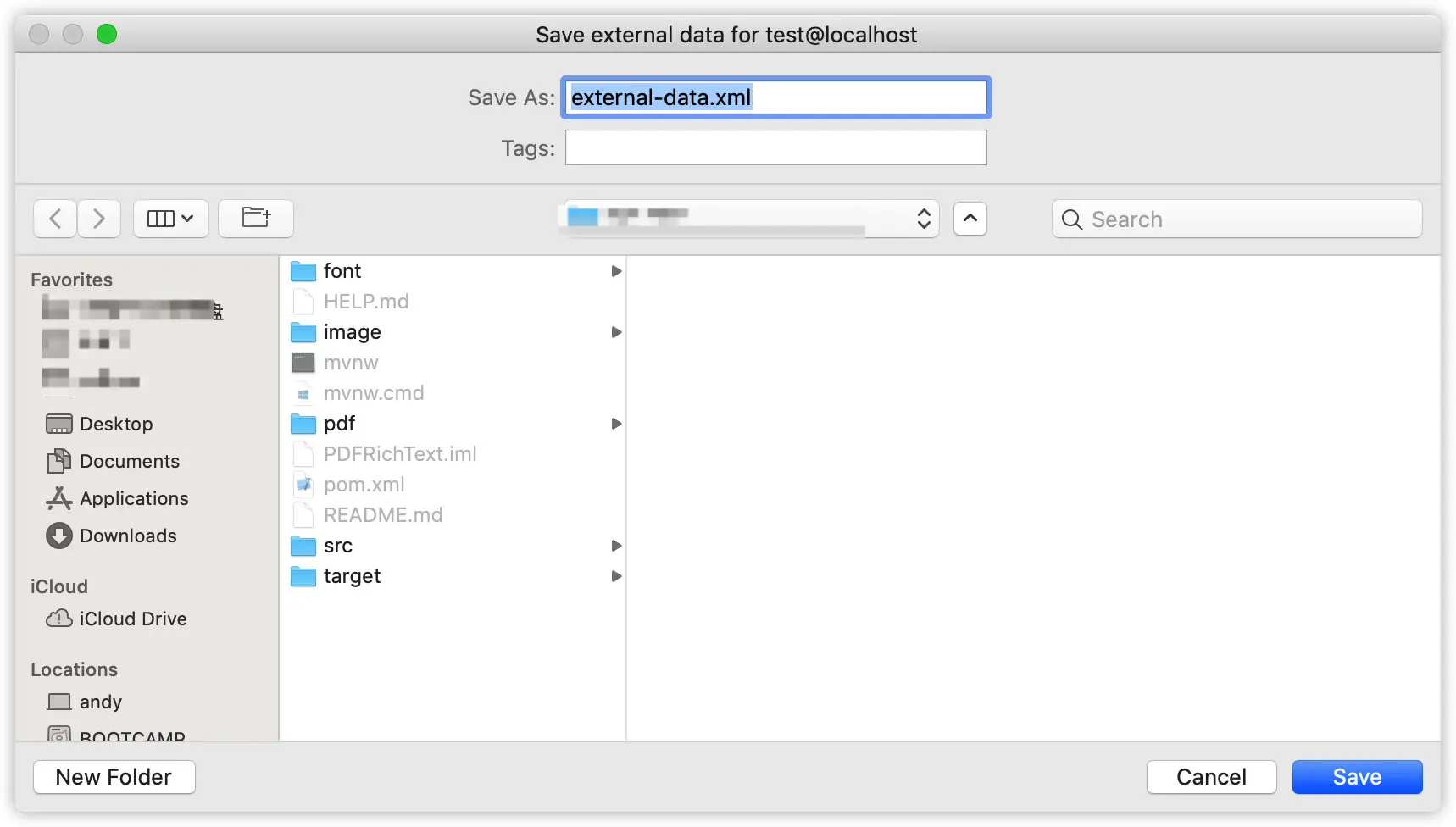This screenshot has height=827, width=1456.
Task: Open the current folder path popup
Action: click(748, 219)
